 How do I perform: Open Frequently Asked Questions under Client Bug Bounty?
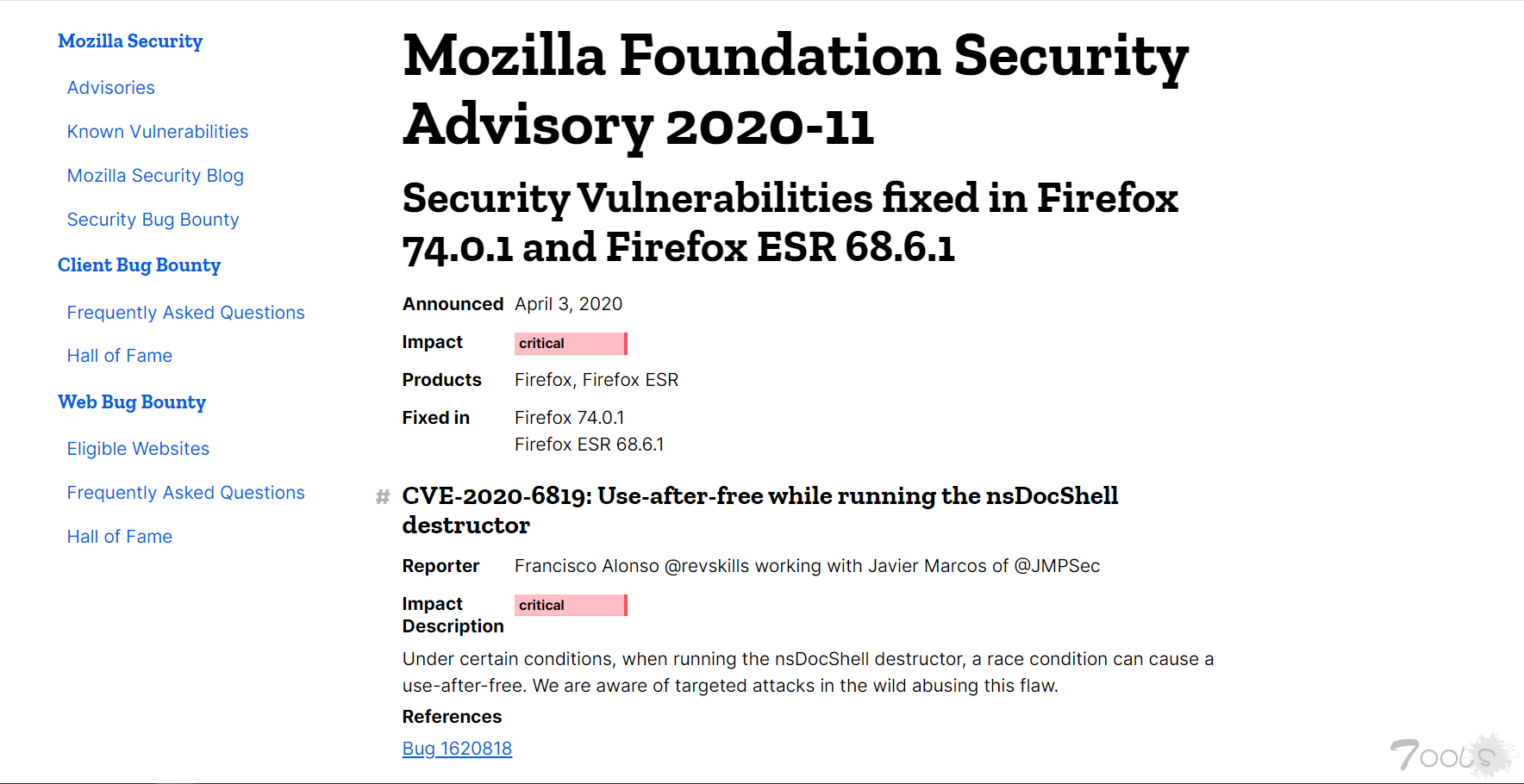click(185, 312)
